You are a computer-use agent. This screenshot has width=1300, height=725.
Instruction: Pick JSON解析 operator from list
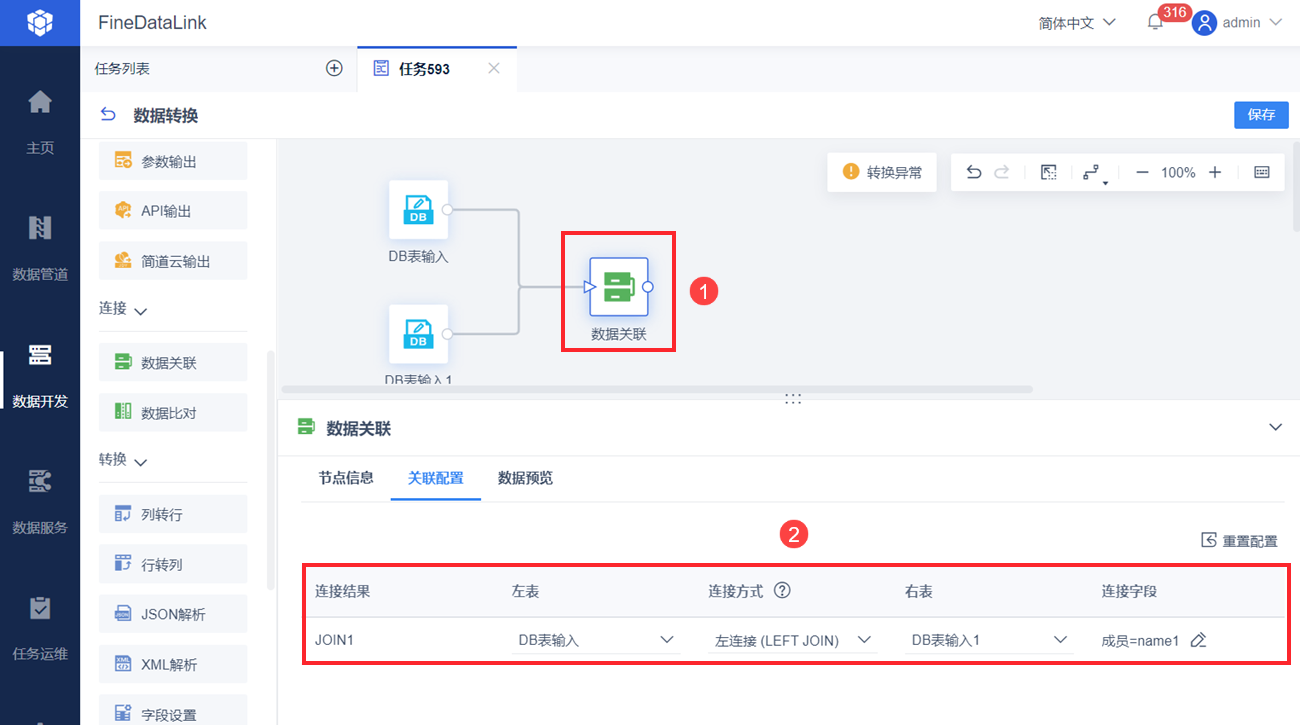tap(173, 614)
